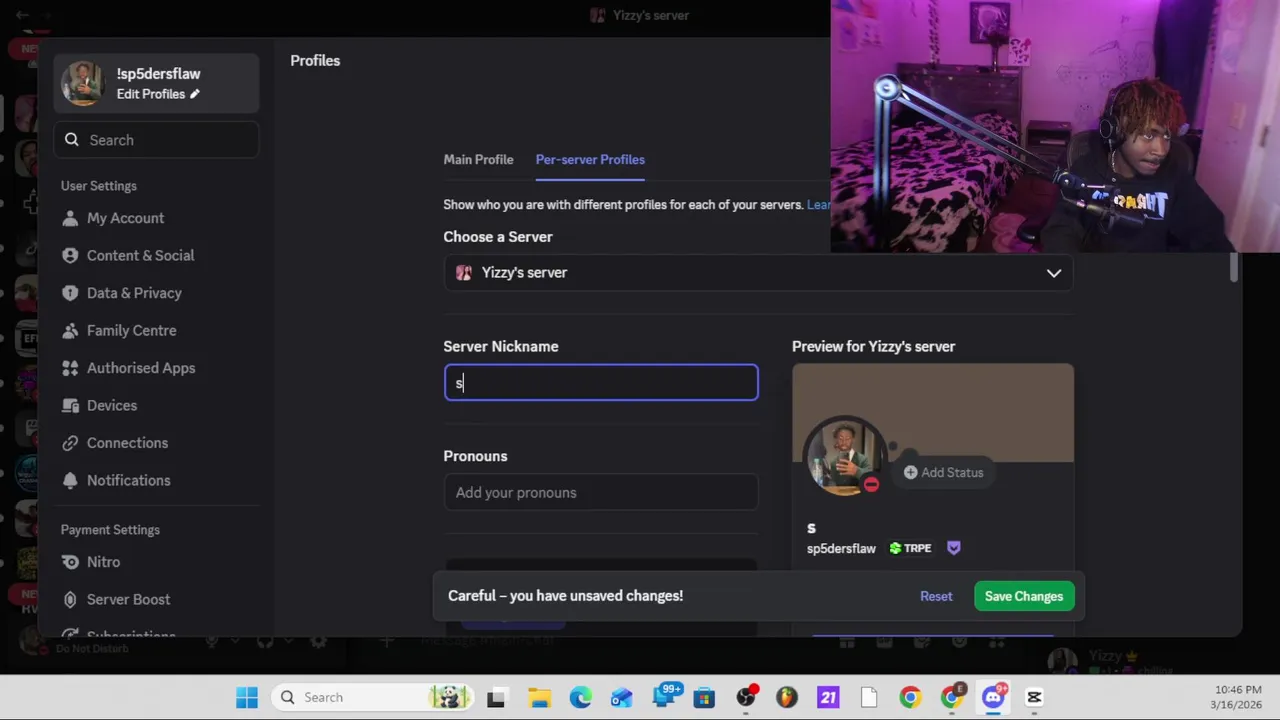
Task: Click the sp5dersflaw username in preview
Action: point(841,548)
